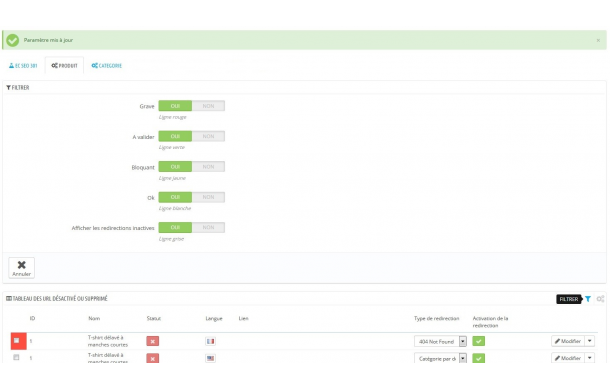
Task: Switch to the Produit tab
Action: [64, 66]
